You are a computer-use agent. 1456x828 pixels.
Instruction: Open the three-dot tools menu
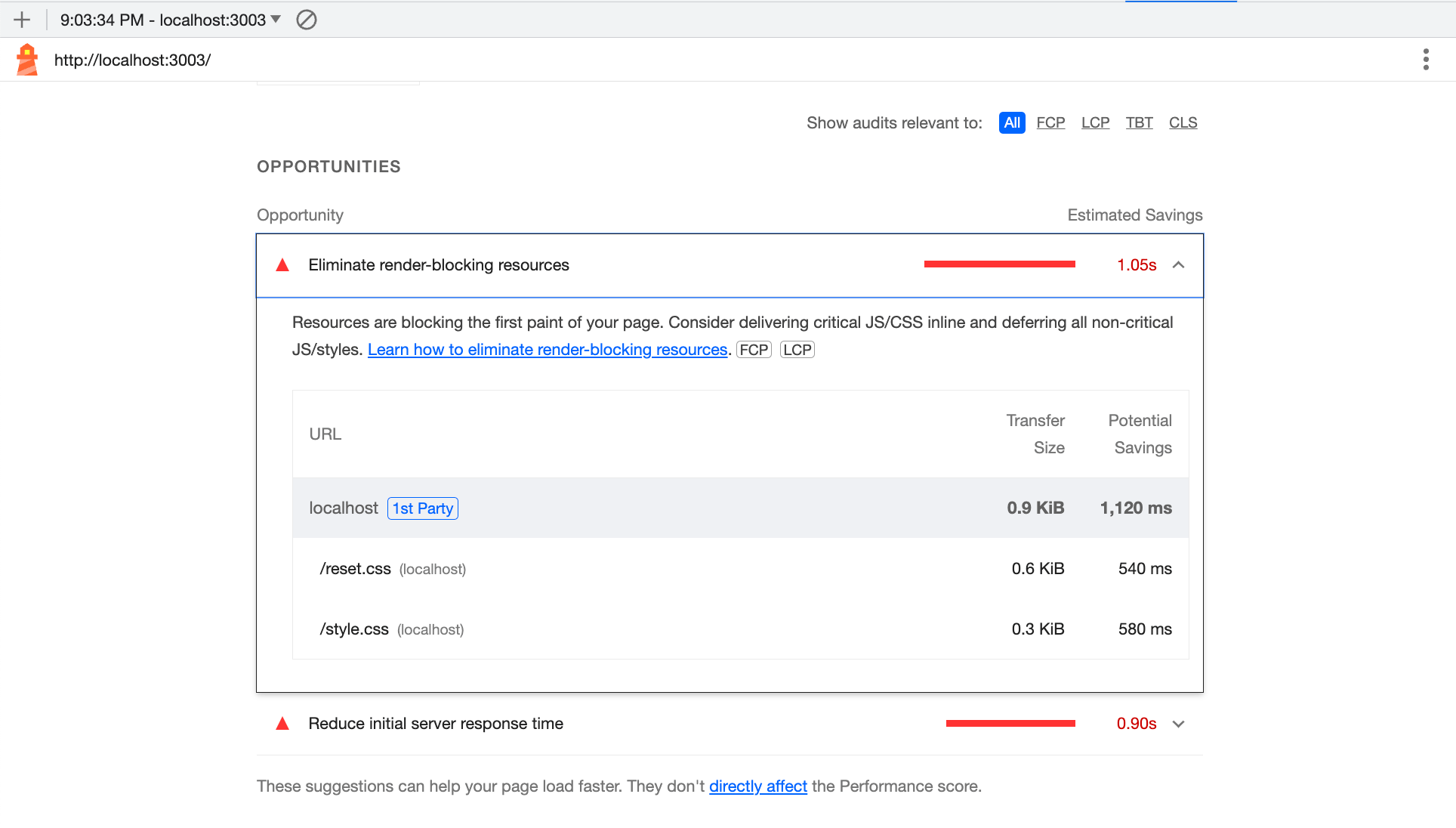click(x=1425, y=60)
